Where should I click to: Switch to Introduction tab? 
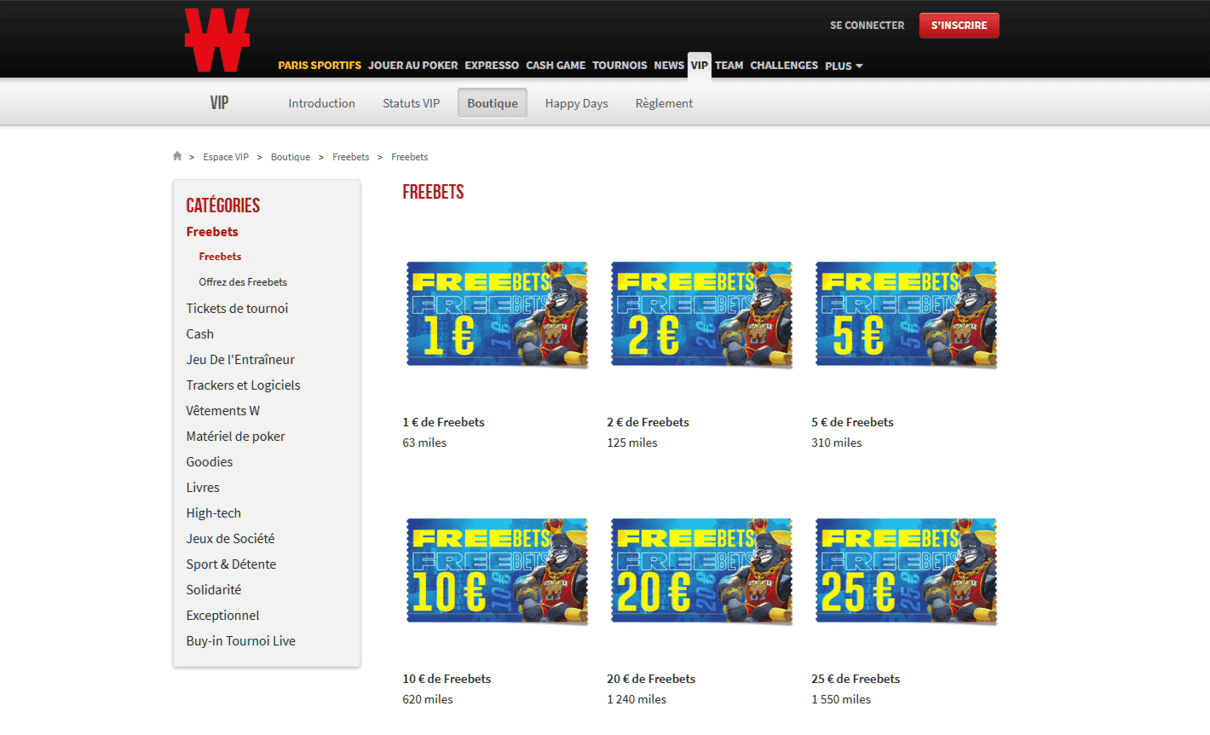322,103
